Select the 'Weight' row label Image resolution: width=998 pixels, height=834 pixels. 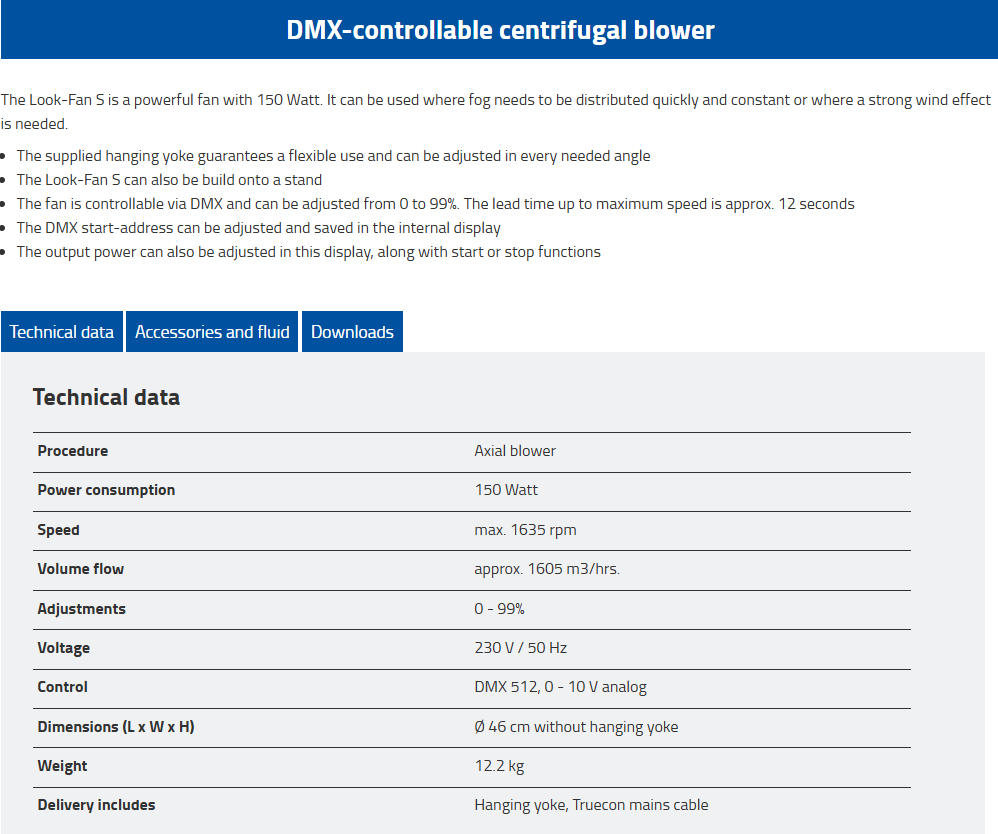click(x=62, y=766)
